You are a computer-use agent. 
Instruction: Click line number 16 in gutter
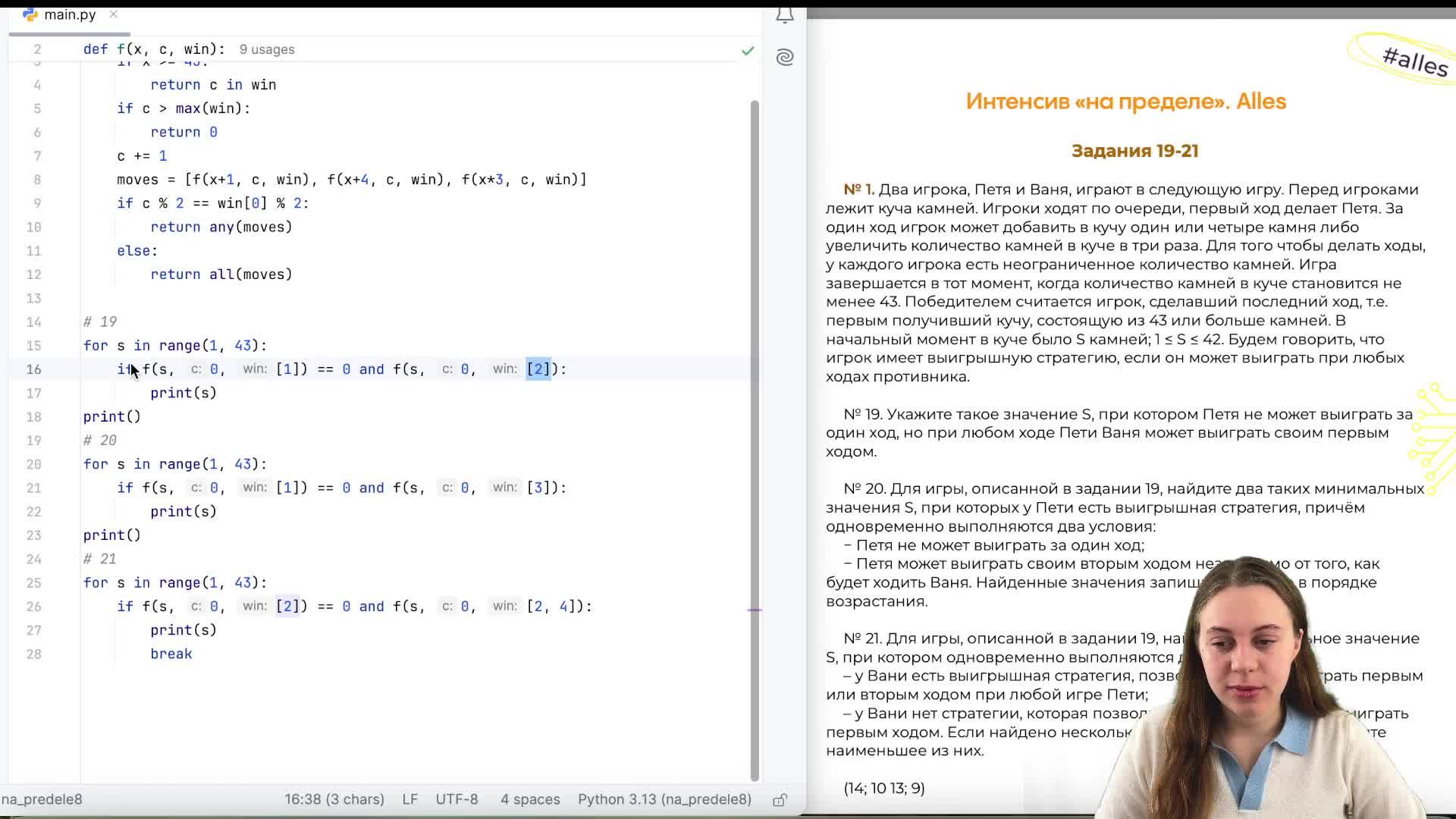(34, 369)
